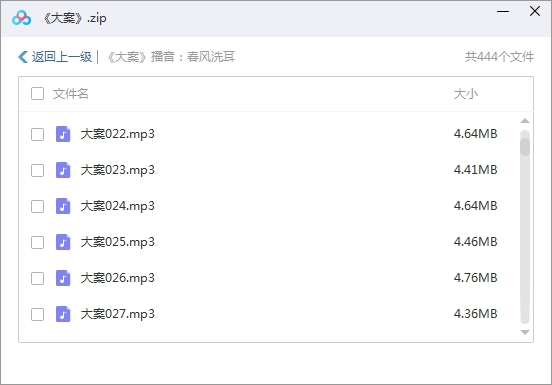Image resolution: width=552 pixels, height=385 pixels.
Task: Click the 大小 column header
Action: coord(466,94)
